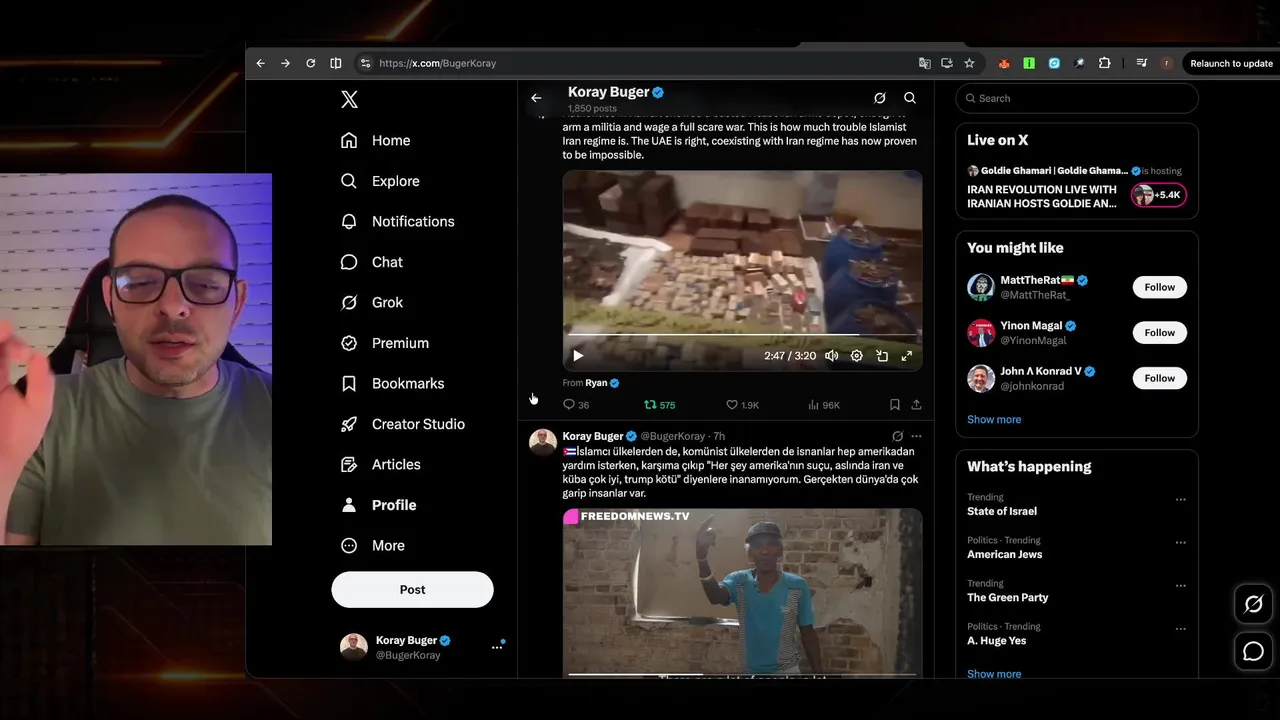Reload the page in browser
The image size is (1280, 720).
point(311,63)
